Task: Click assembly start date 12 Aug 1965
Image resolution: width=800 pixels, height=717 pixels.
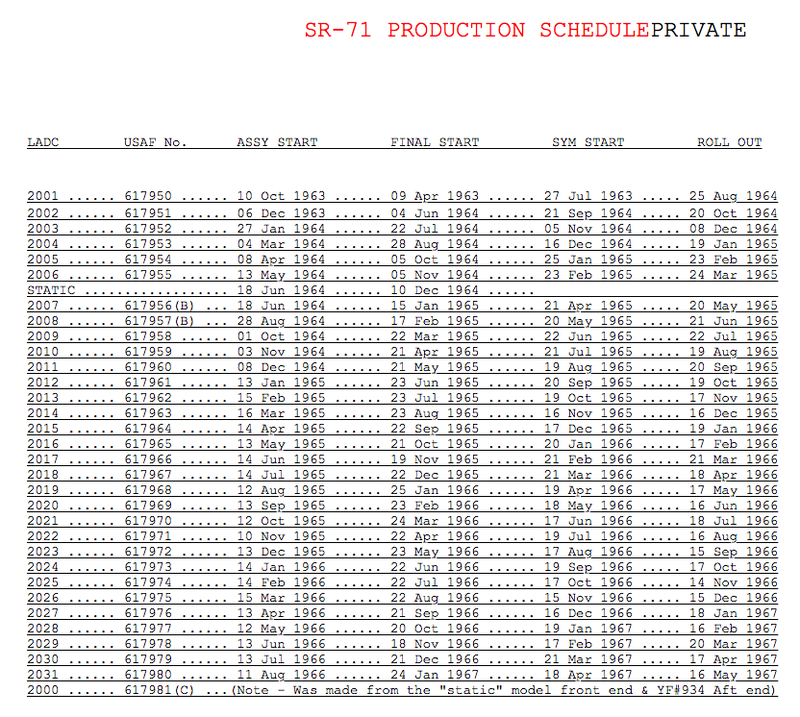Action: click(281, 490)
